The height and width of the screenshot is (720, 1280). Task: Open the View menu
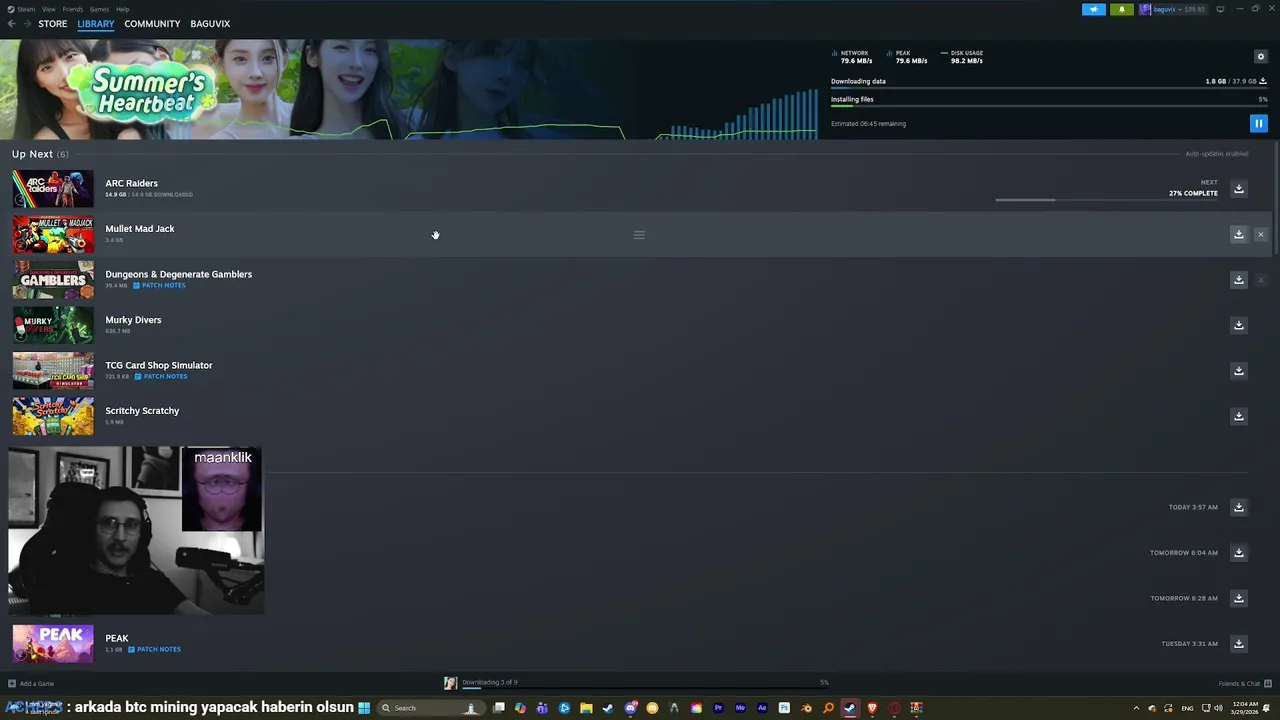pyautogui.click(x=48, y=9)
